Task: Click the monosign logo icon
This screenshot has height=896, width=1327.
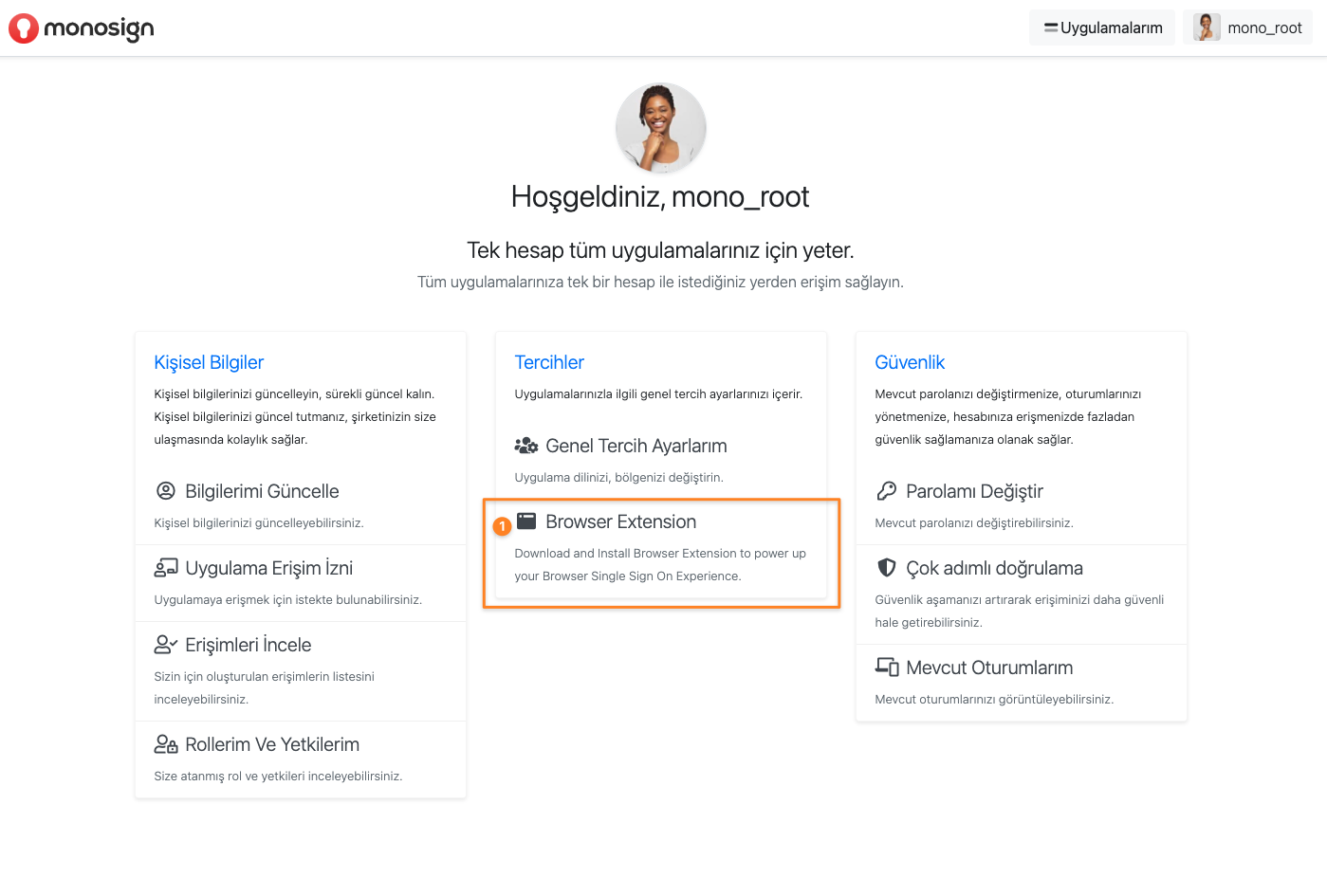Action: (24, 28)
